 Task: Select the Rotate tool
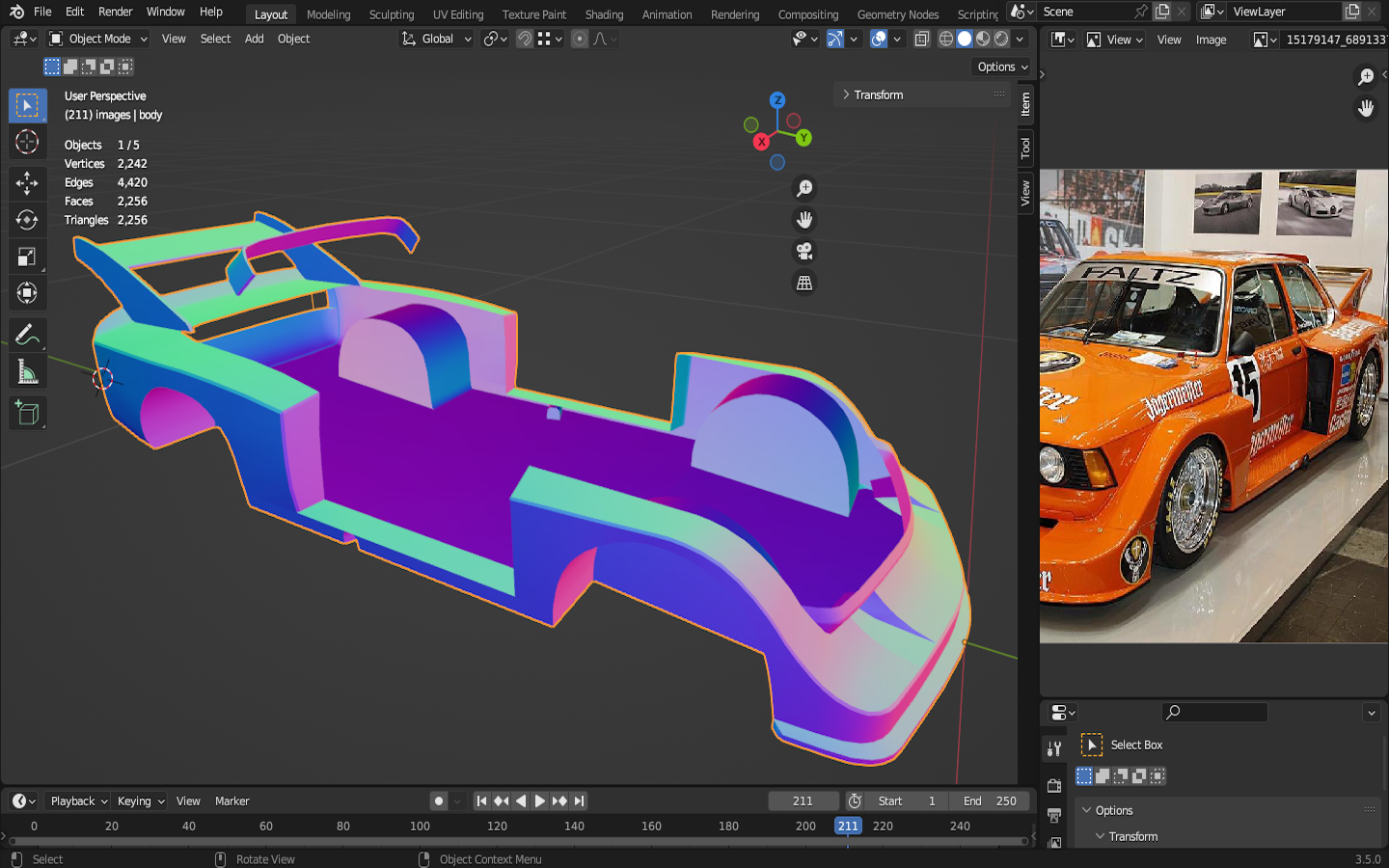click(x=27, y=220)
